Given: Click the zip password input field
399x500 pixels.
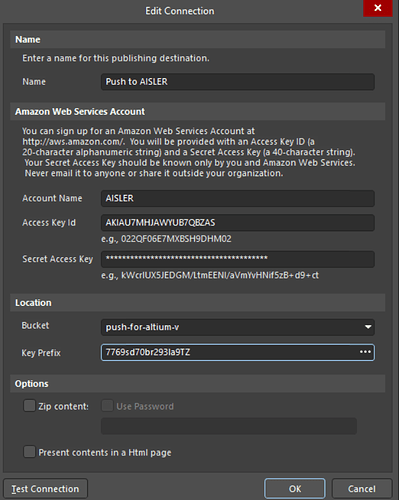Looking at the screenshot, I should pyautogui.click(x=229, y=426).
